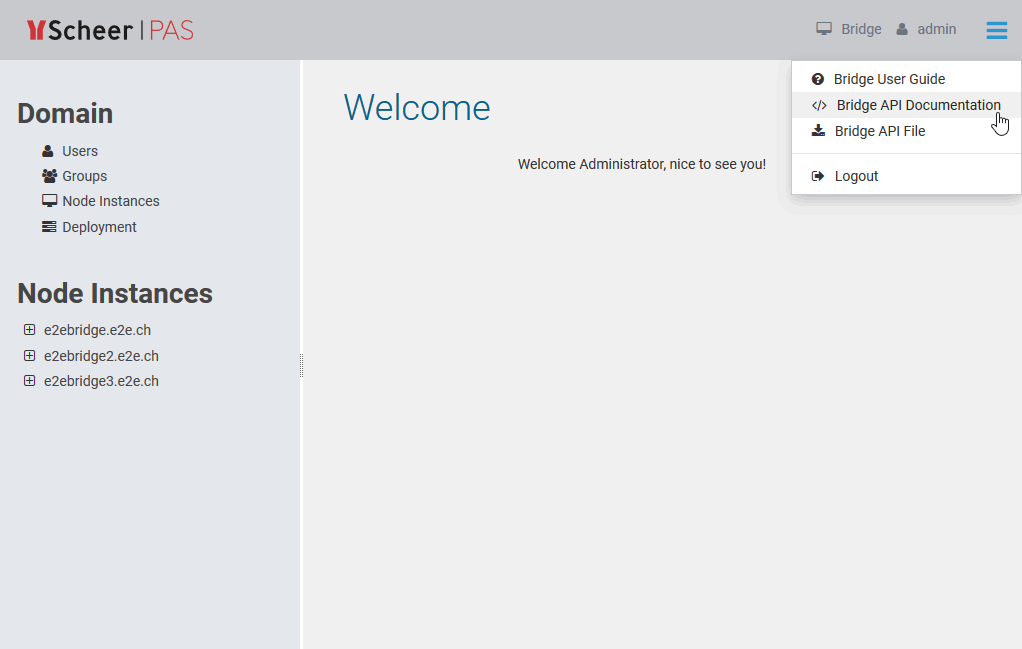Select the Groups people icon
1022x649 pixels.
point(47,176)
